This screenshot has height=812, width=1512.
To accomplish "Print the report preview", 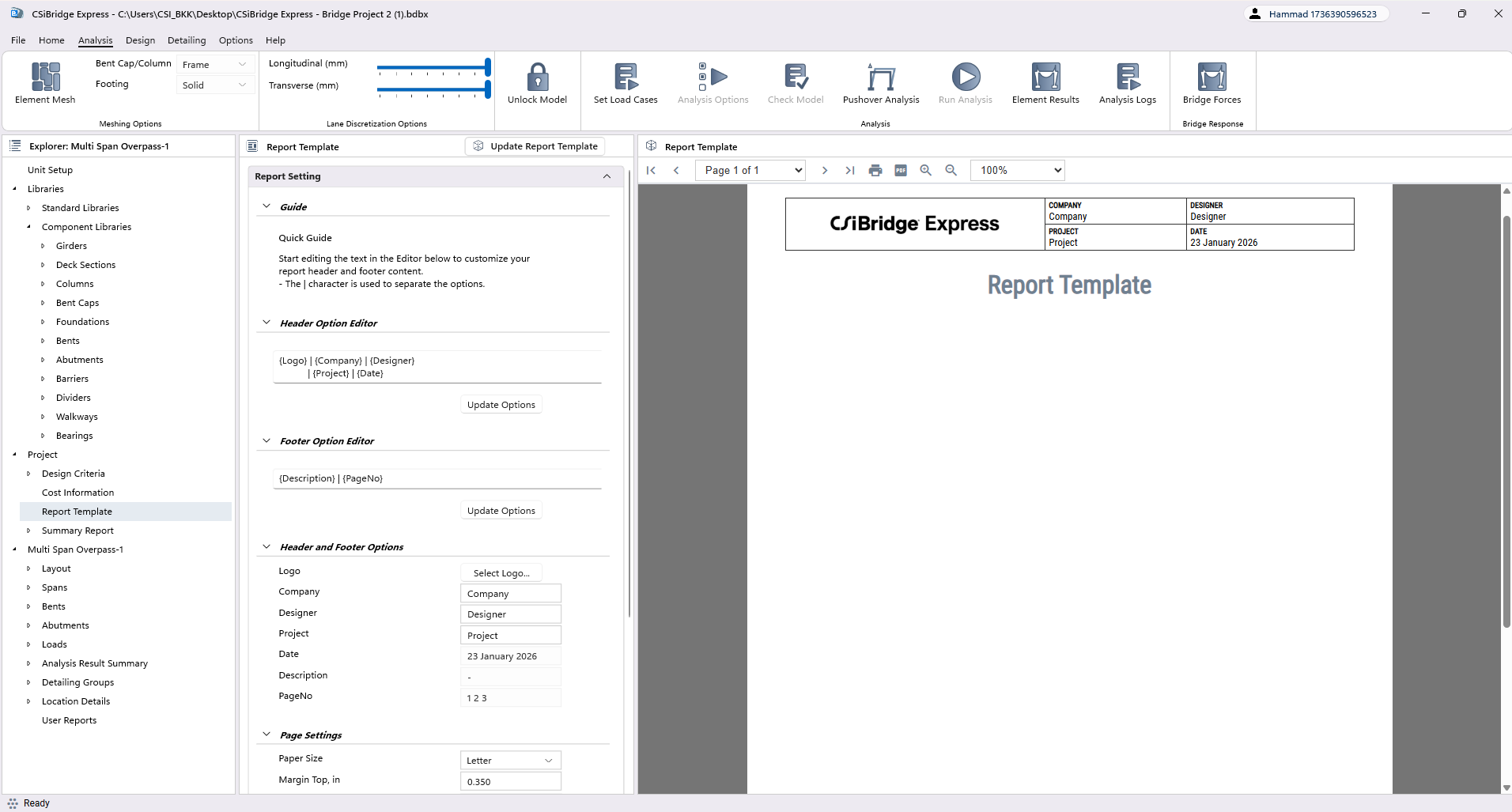I will pos(875,170).
